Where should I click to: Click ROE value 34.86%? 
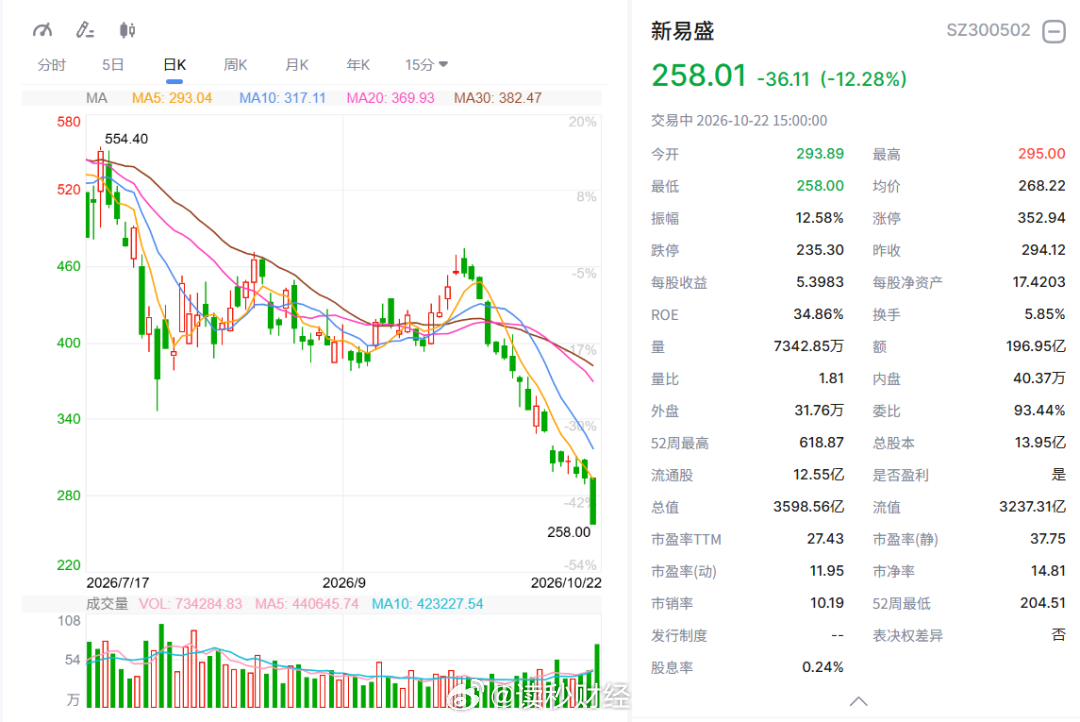click(818, 314)
